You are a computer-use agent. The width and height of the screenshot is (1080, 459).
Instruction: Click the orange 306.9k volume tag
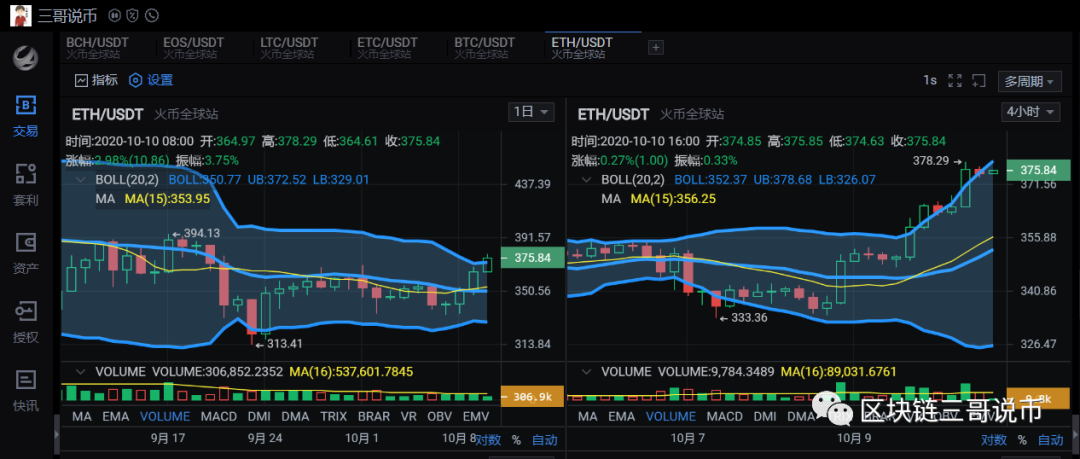(532, 396)
